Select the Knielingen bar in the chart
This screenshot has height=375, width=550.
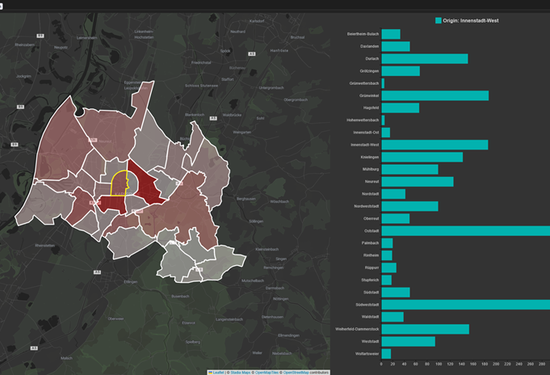tap(422, 157)
